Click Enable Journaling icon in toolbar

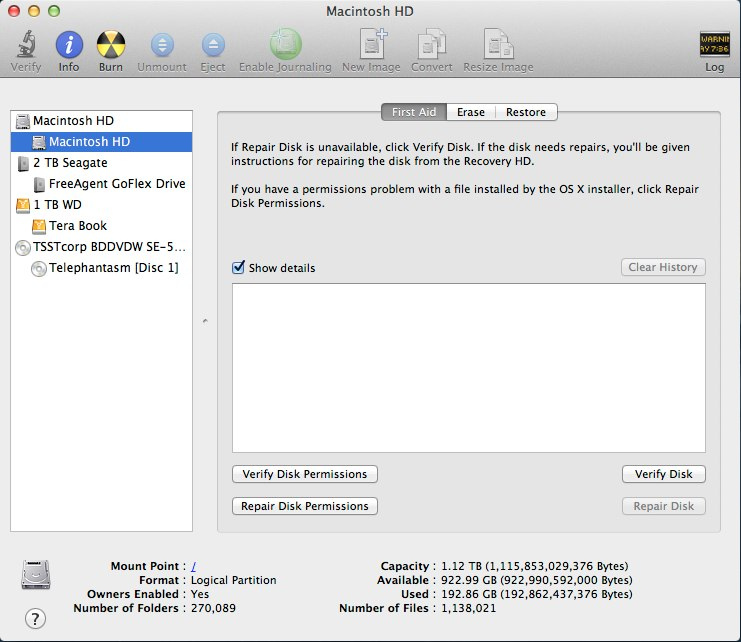click(x=285, y=44)
